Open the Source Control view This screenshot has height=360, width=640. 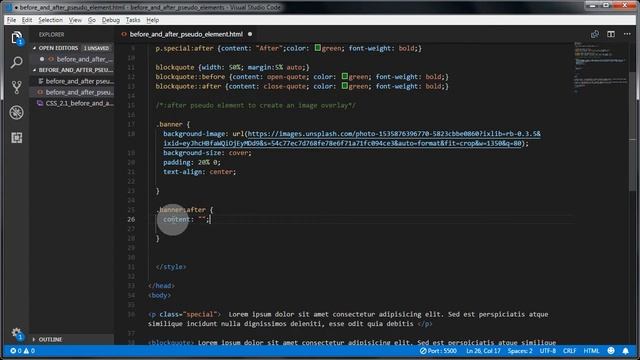tap(16, 87)
